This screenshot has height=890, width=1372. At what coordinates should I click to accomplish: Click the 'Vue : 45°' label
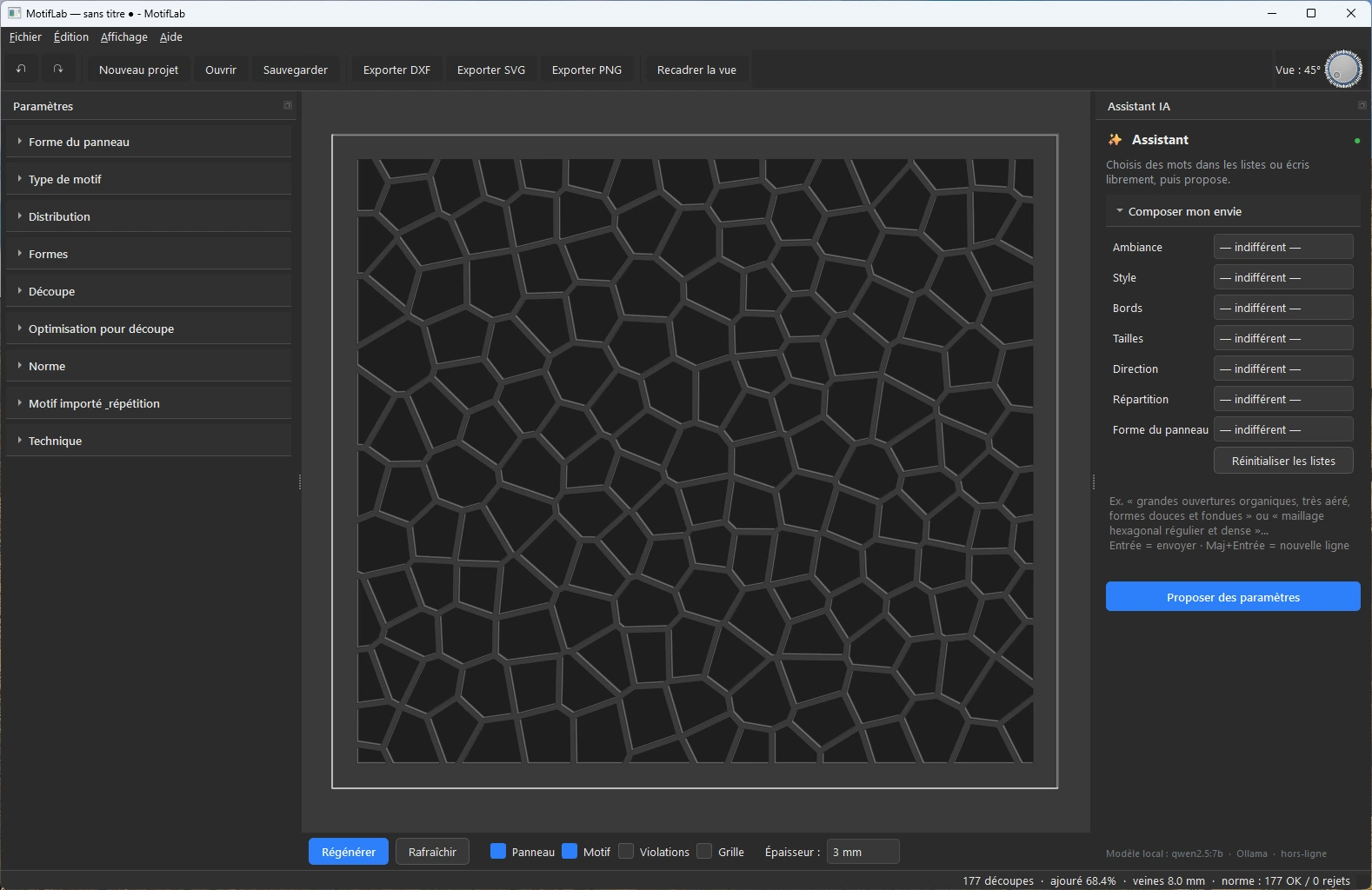1297,70
